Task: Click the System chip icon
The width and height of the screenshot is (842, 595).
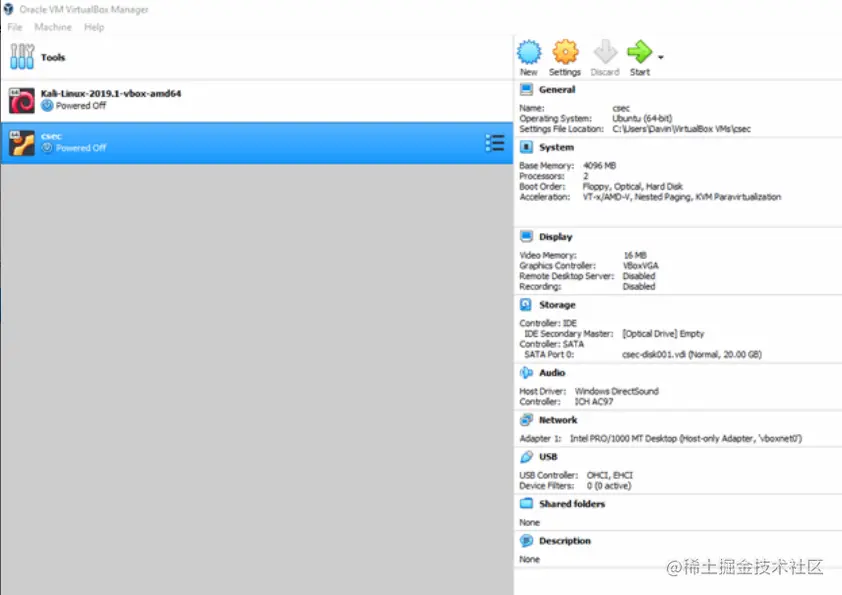Action: 526,147
